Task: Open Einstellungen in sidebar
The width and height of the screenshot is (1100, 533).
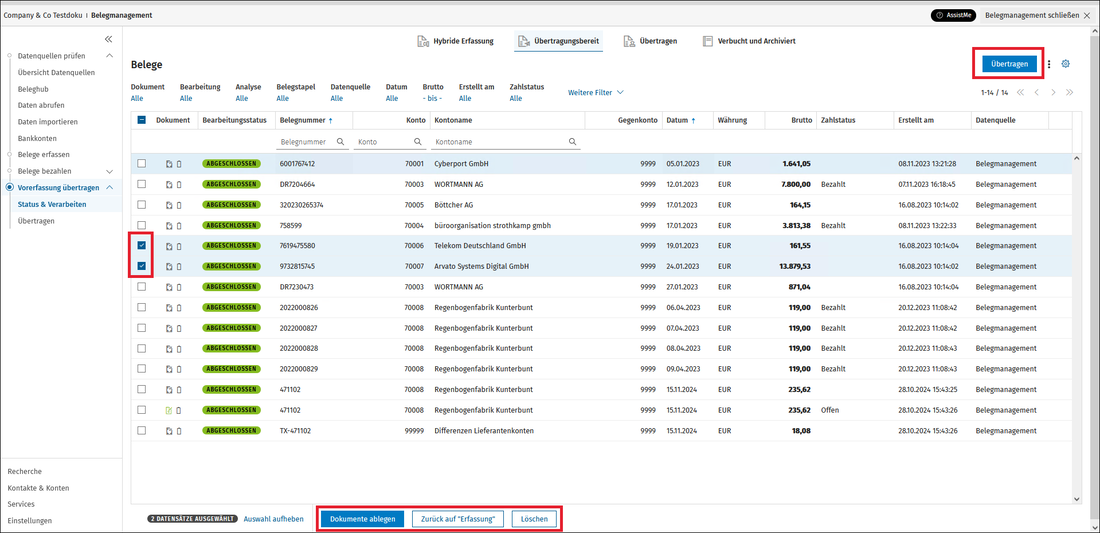Action: click(29, 520)
